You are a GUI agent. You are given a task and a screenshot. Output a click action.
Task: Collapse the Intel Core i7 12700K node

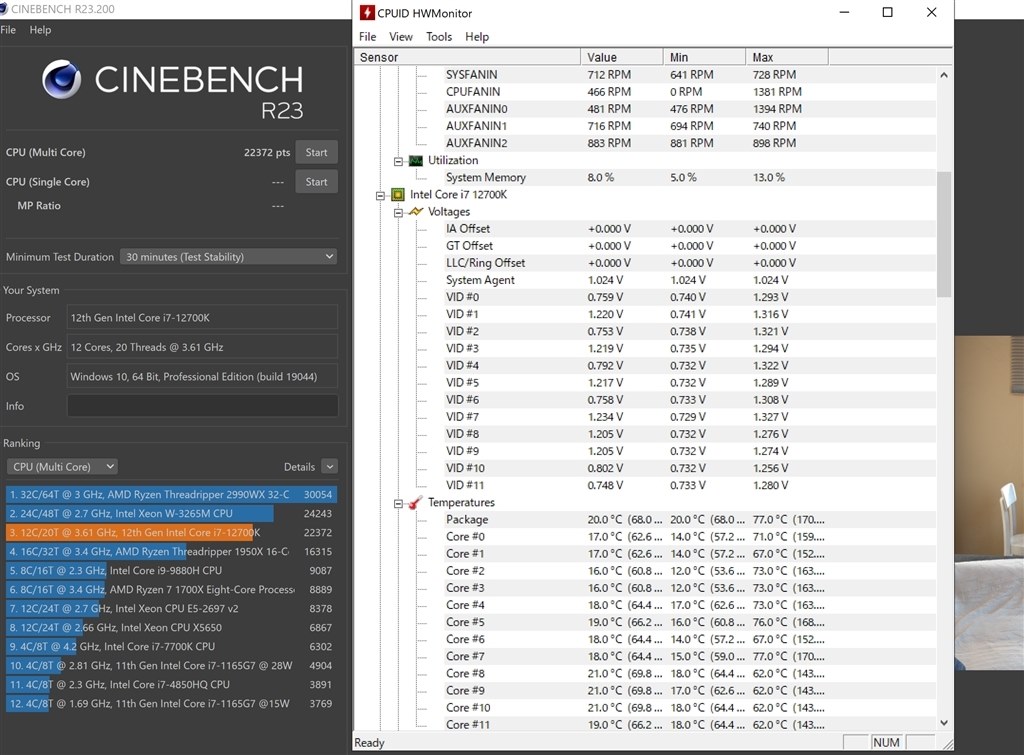(381, 195)
